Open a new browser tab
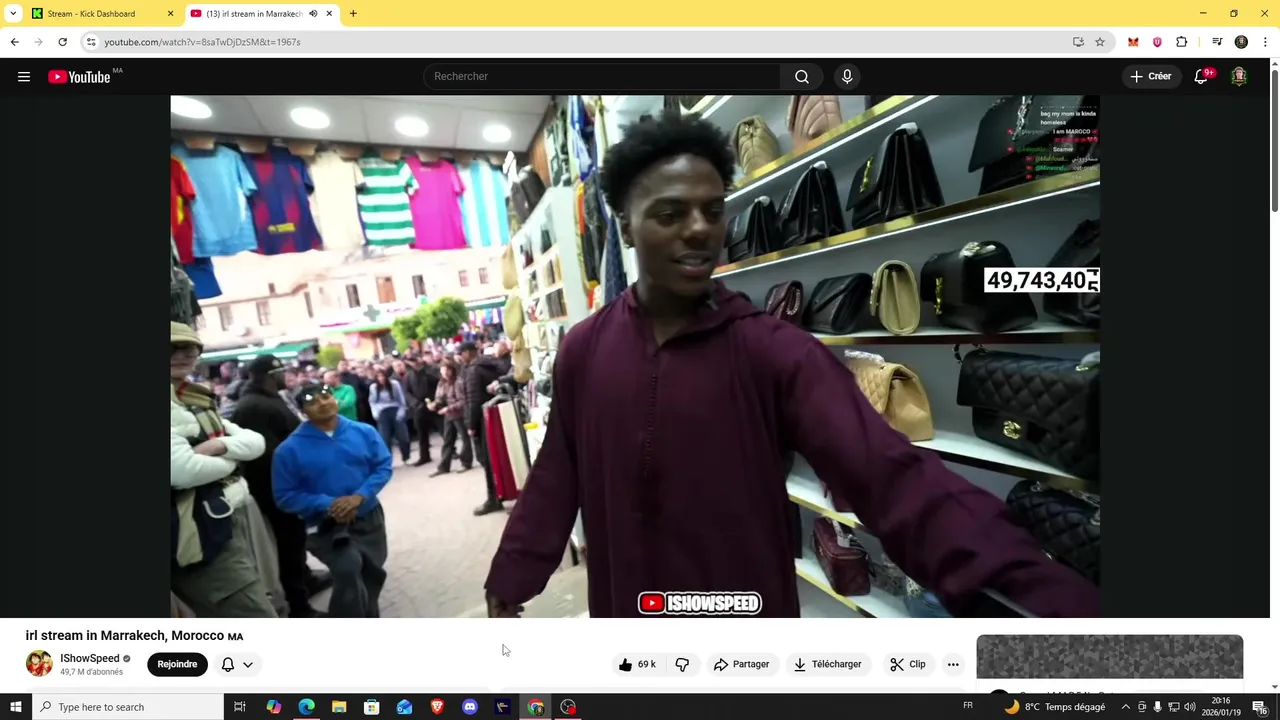Image resolution: width=1280 pixels, height=720 pixels. coord(353,14)
